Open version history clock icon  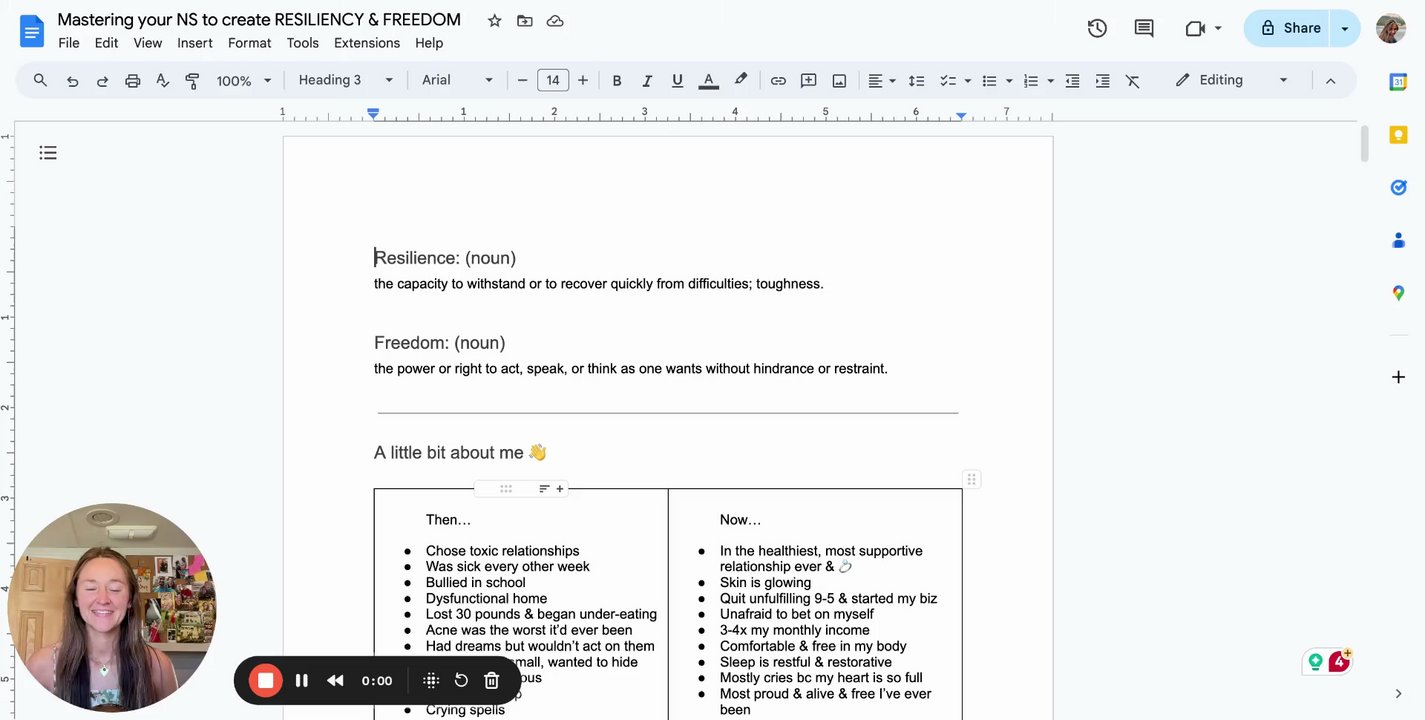(x=1097, y=28)
